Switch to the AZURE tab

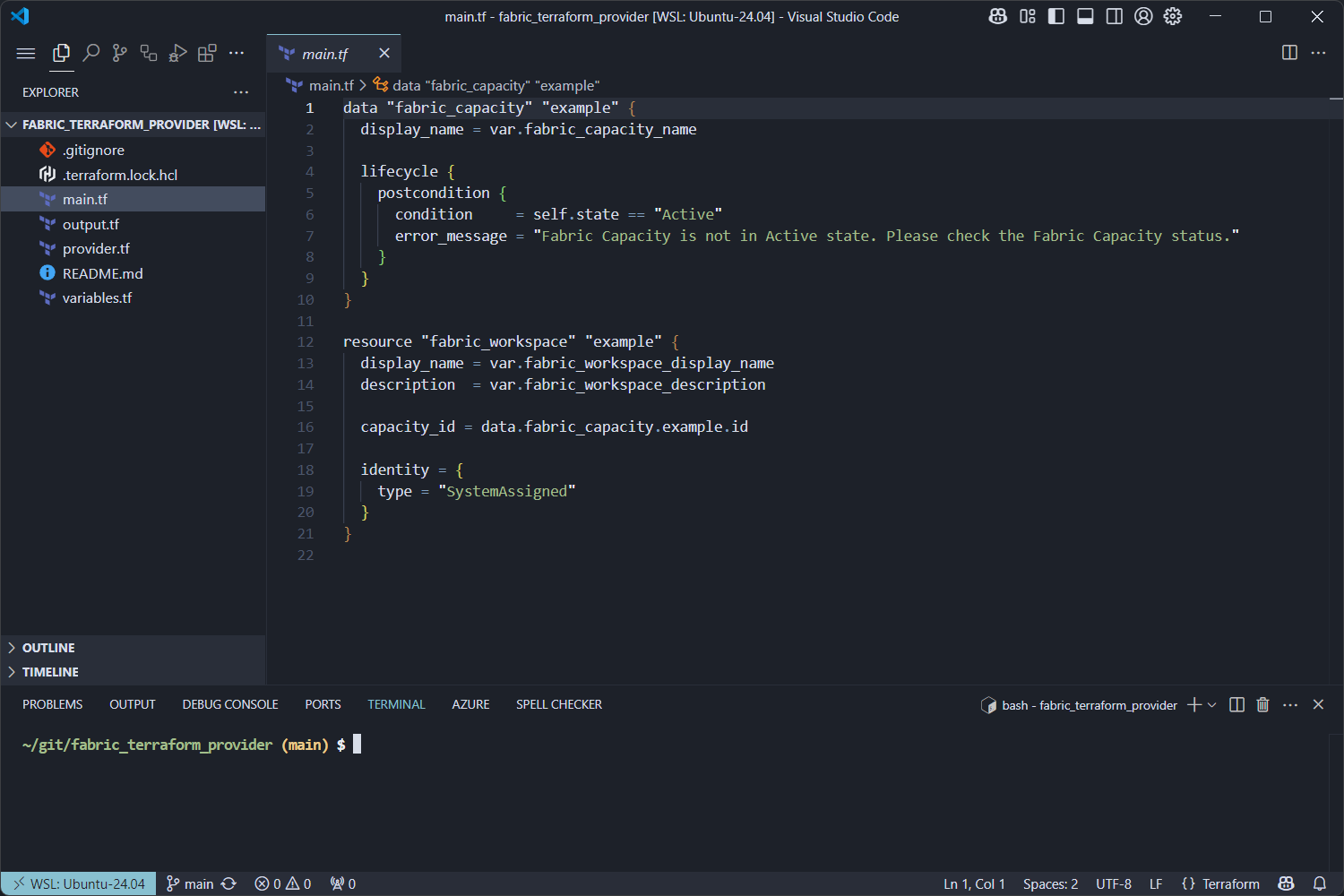click(470, 704)
